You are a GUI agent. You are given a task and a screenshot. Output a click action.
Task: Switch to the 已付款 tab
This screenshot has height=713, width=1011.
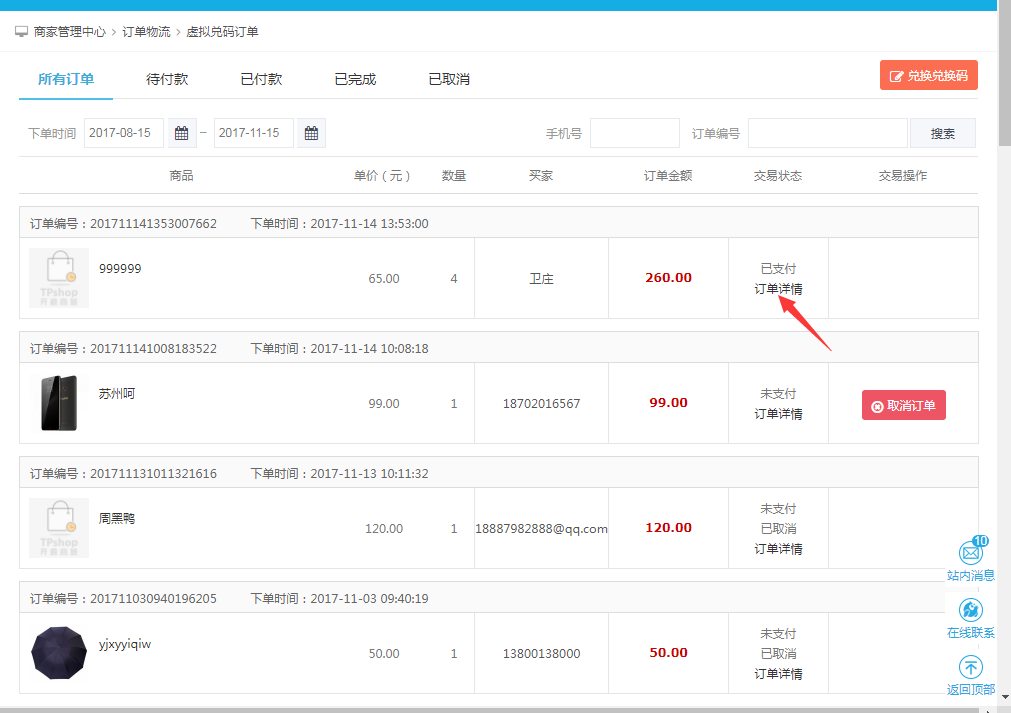click(x=261, y=79)
